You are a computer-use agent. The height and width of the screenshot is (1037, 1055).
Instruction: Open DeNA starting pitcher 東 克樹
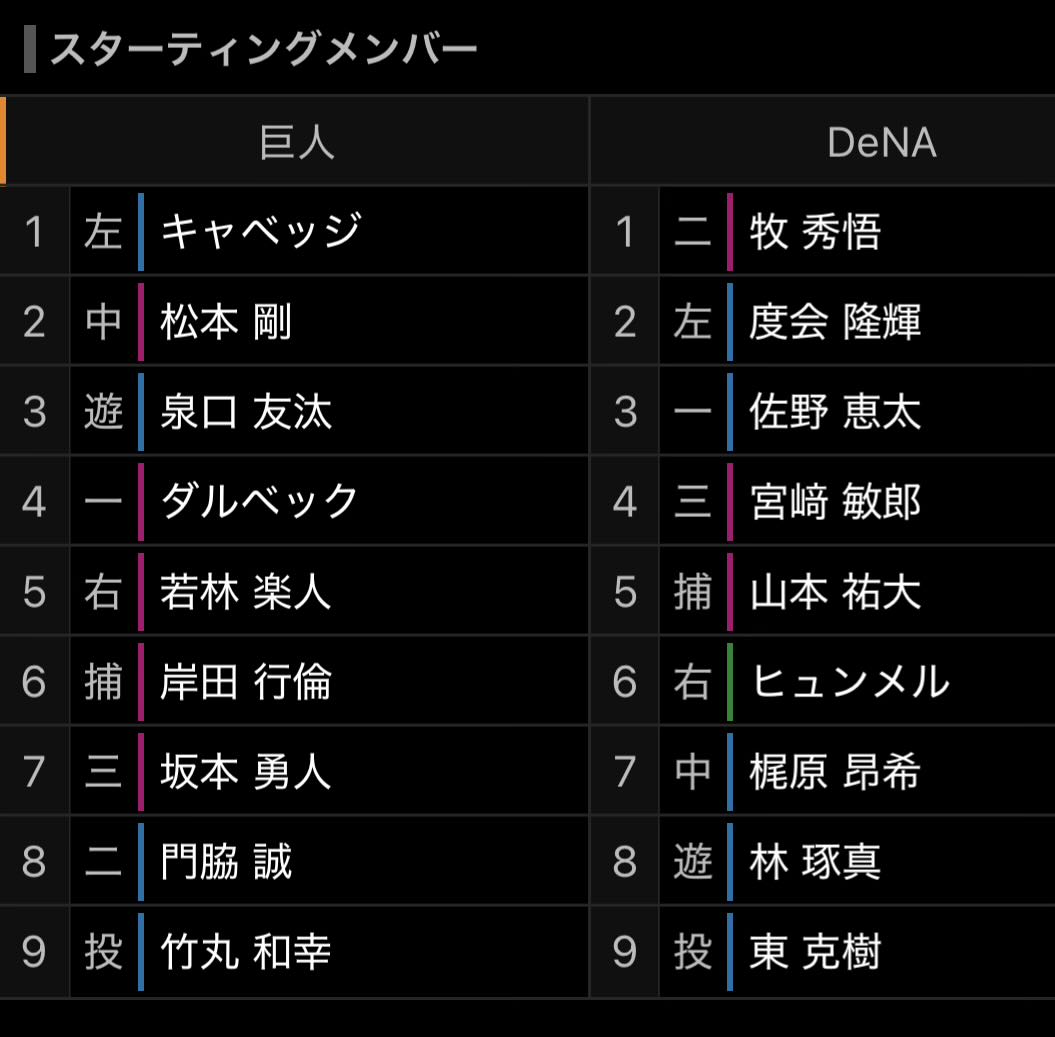pos(815,952)
